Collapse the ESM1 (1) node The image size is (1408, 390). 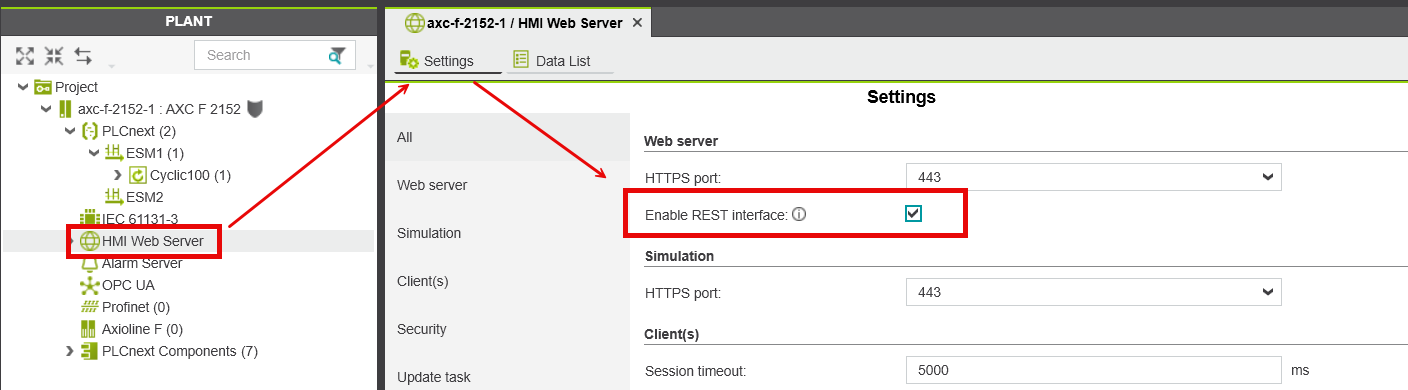coord(94,153)
